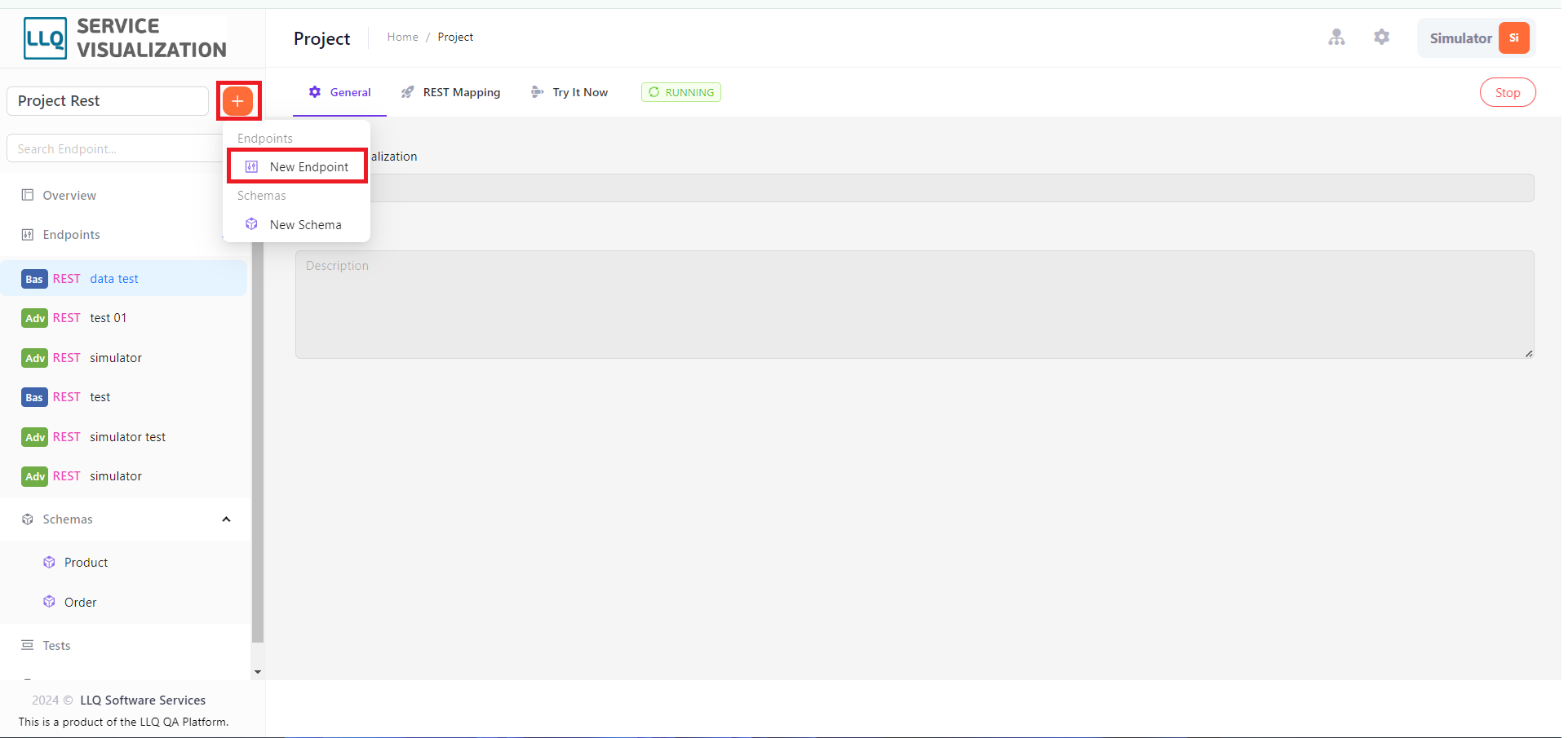Switch to the REST Mapping tab
1568x738 pixels.
[450, 92]
